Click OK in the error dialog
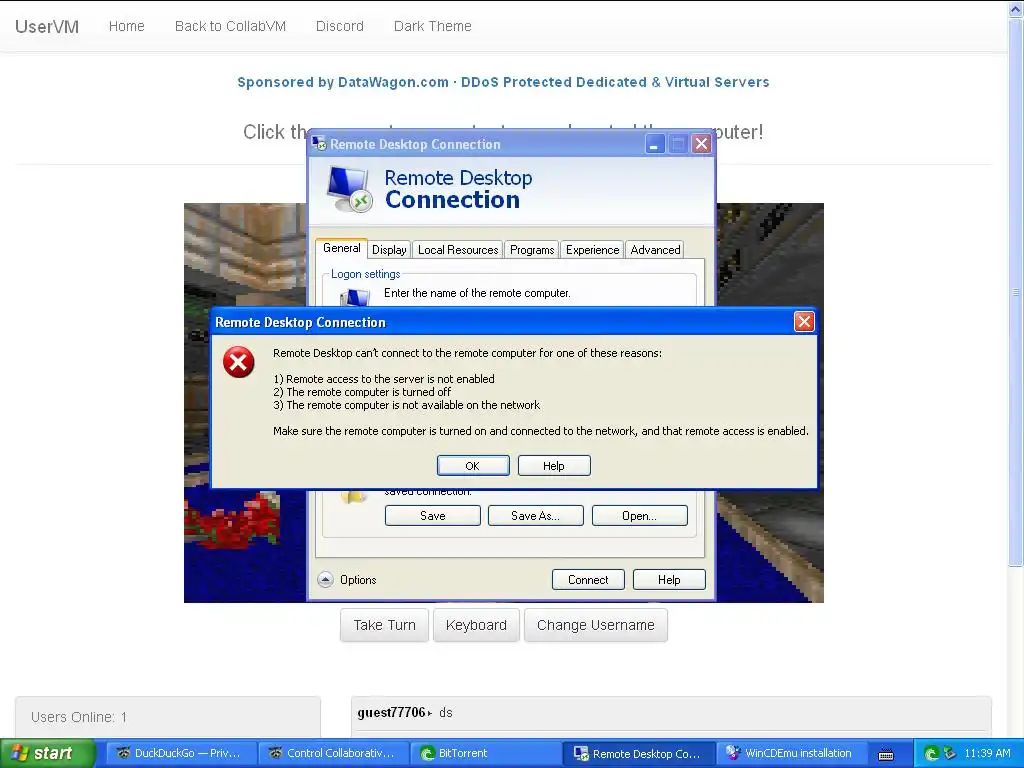Viewport: 1024px width, 768px height. click(473, 466)
